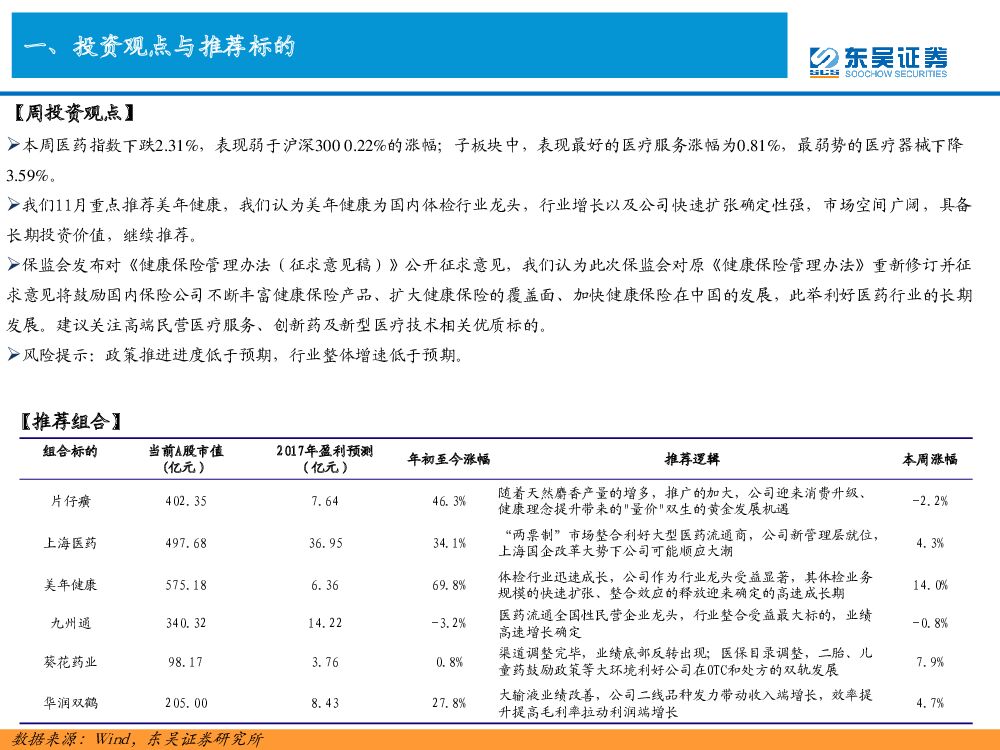Select the 九州通 row name
Screen dimensions: 1000x750
tap(70, 623)
